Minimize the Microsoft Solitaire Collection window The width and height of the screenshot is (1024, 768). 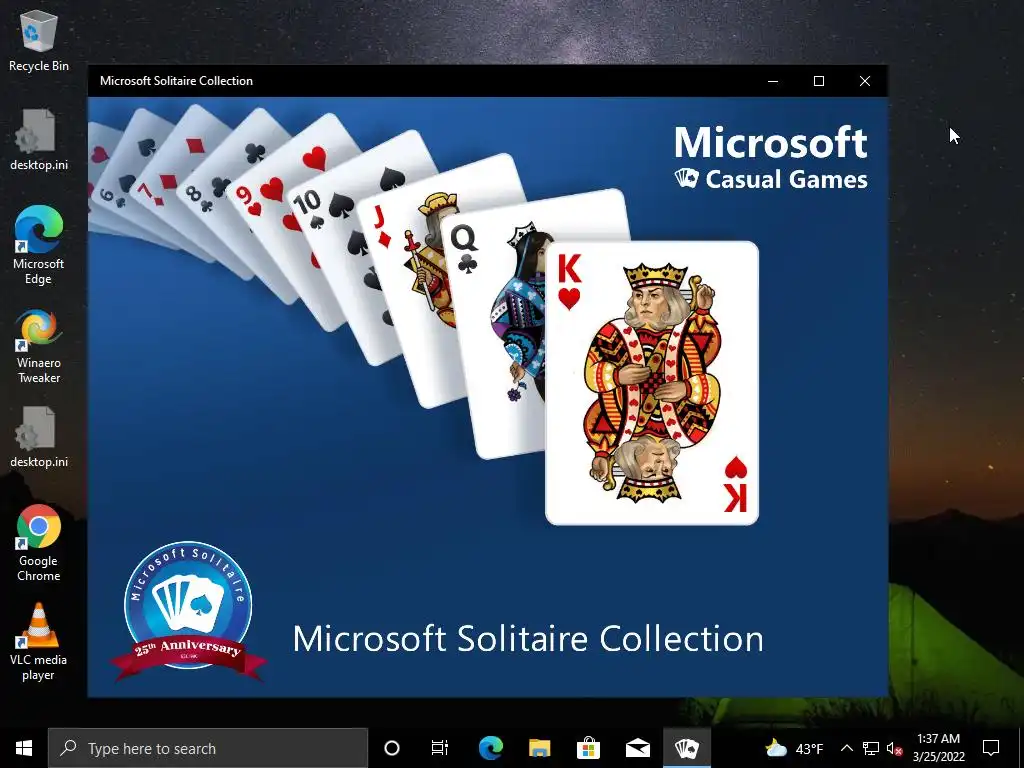click(x=773, y=81)
